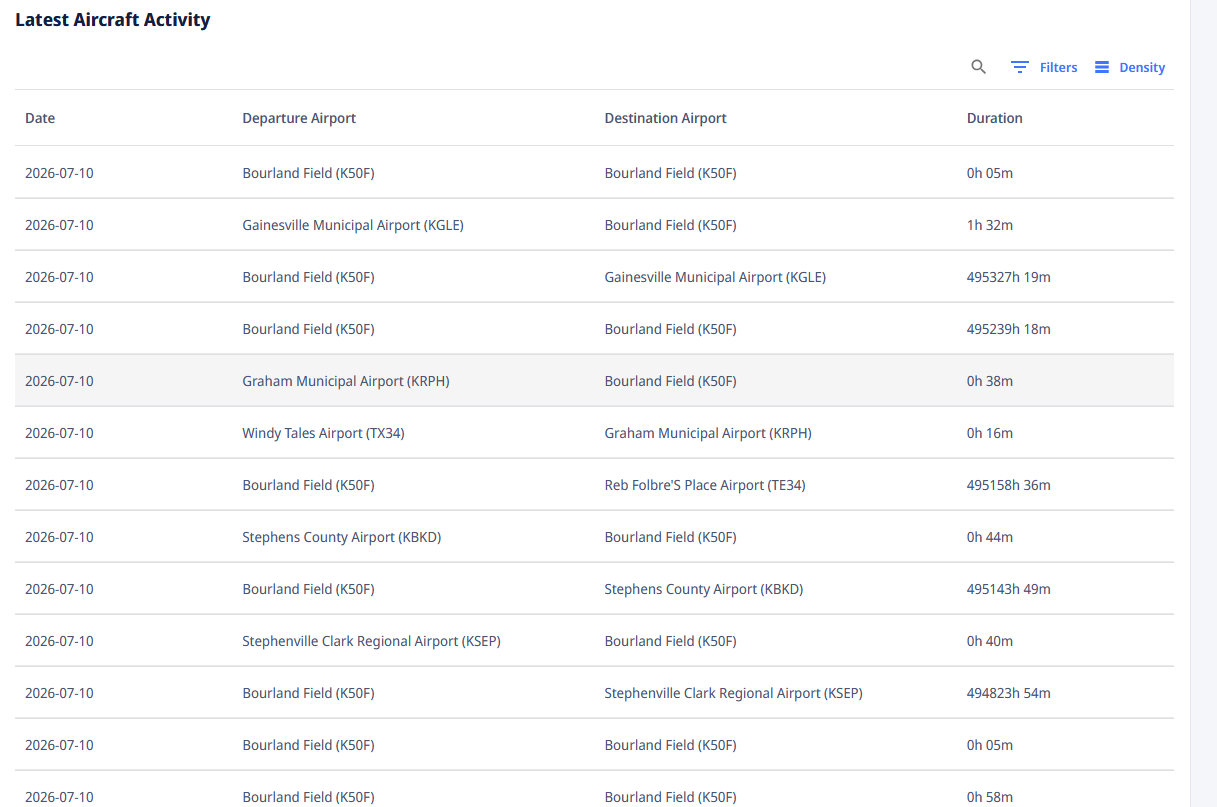This screenshot has height=807, width=1217.
Task: Open the Filters panel
Action: pos(1044,67)
